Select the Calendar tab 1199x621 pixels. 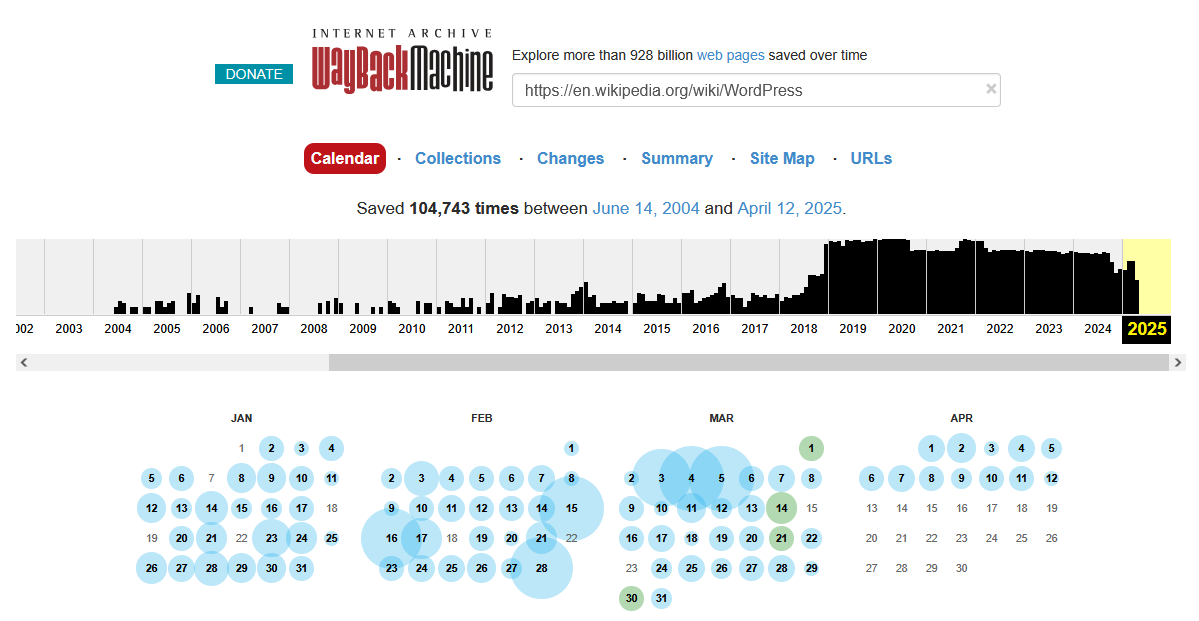pos(345,158)
